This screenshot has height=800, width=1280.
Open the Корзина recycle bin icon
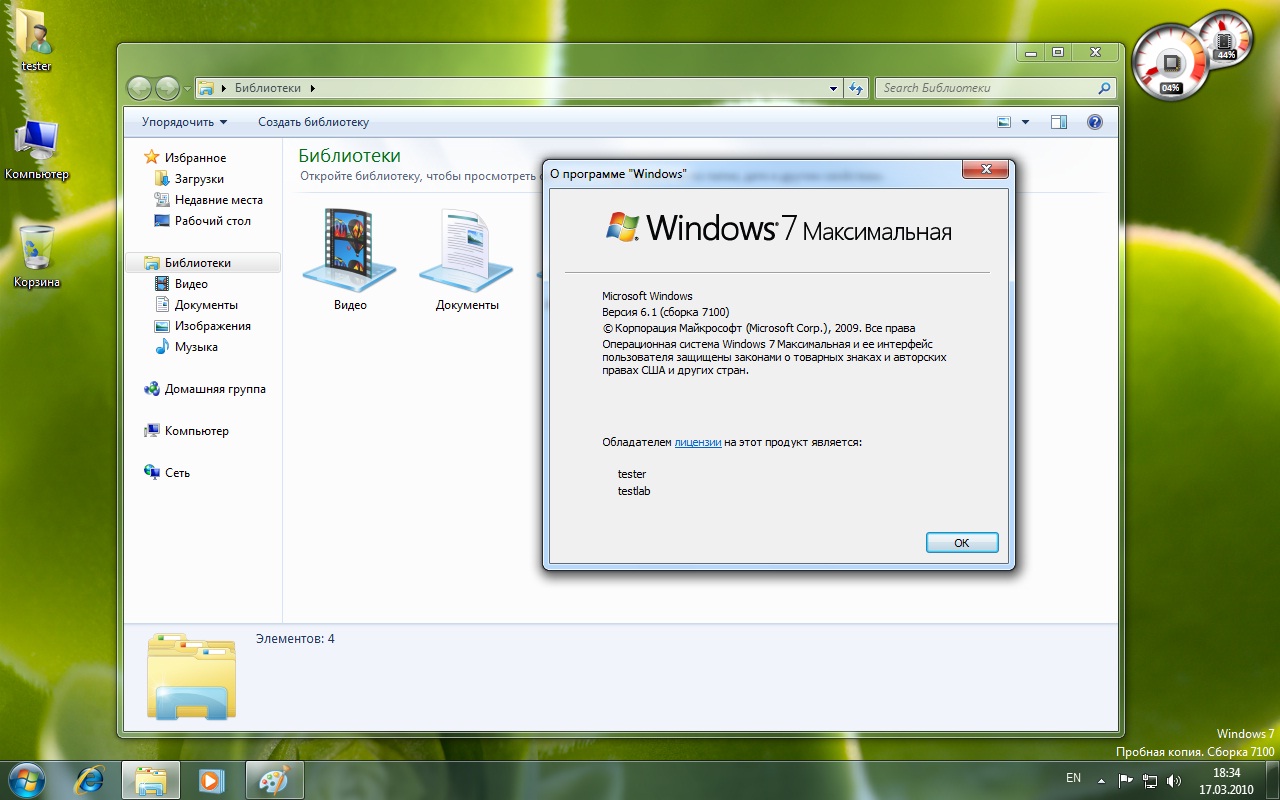click(36, 257)
